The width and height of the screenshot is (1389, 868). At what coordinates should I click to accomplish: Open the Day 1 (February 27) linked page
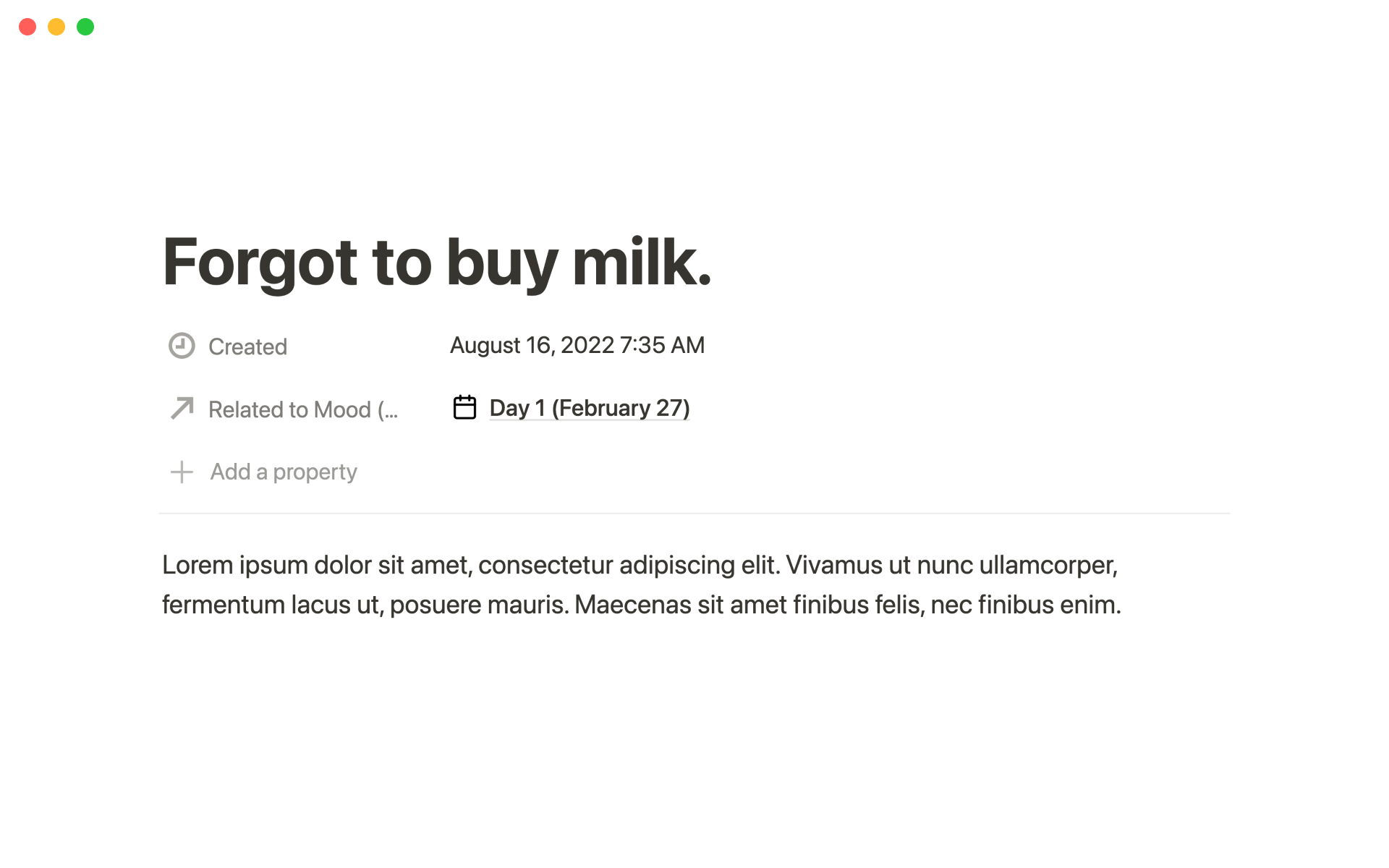(589, 408)
